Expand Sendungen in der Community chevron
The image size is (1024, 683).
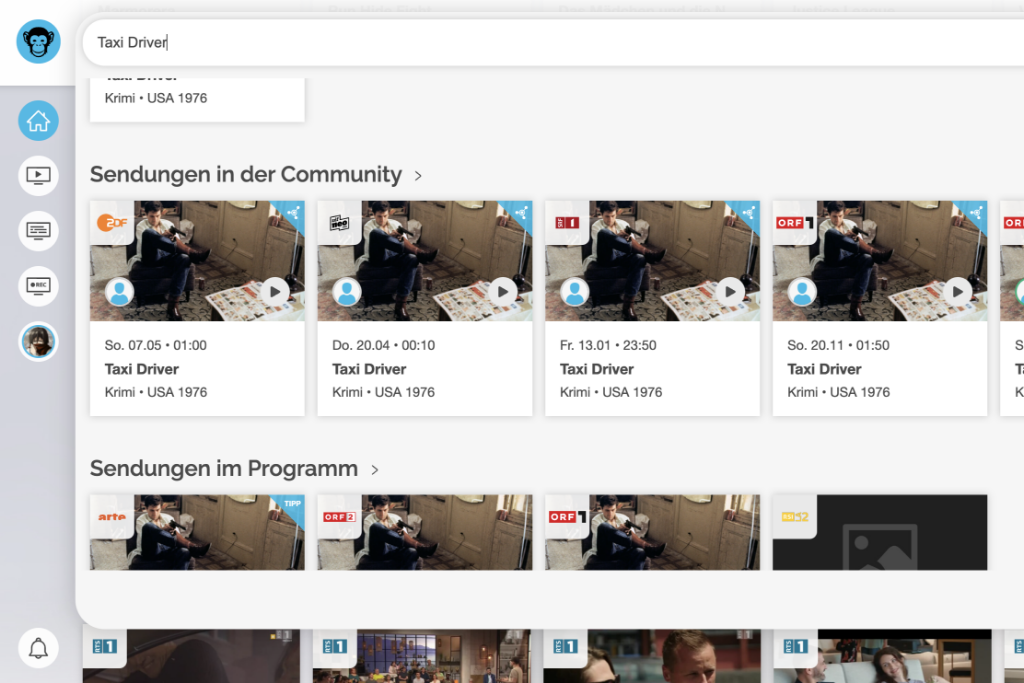418,176
